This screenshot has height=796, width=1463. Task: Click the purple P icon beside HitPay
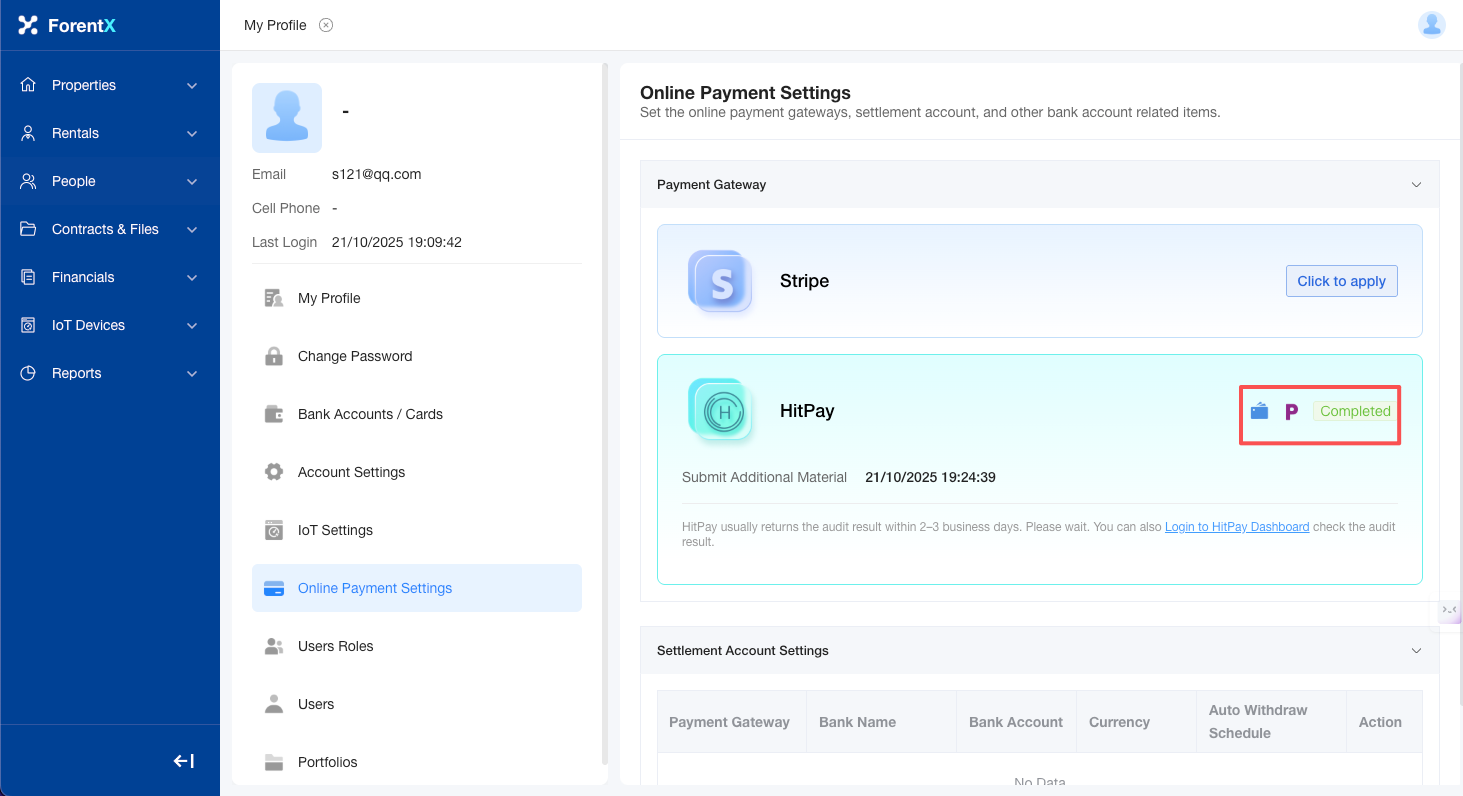(x=1291, y=411)
